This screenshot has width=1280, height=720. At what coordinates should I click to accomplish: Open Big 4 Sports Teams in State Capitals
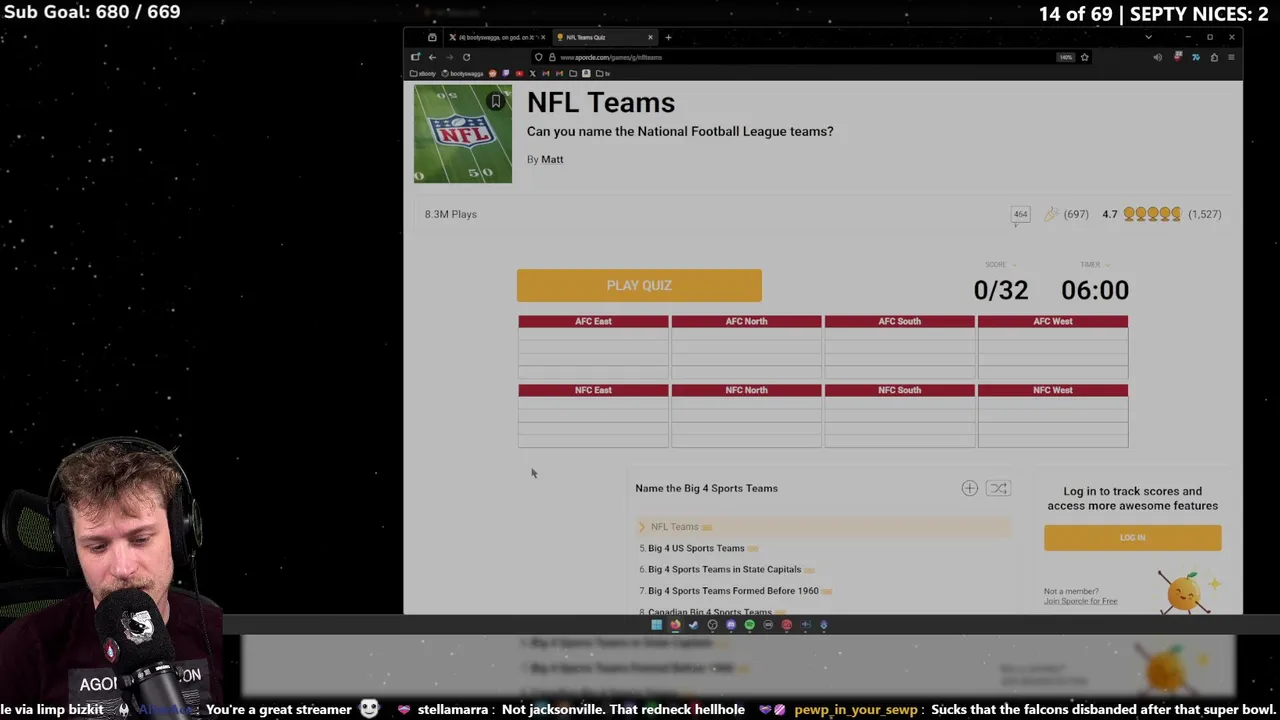(724, 569)
